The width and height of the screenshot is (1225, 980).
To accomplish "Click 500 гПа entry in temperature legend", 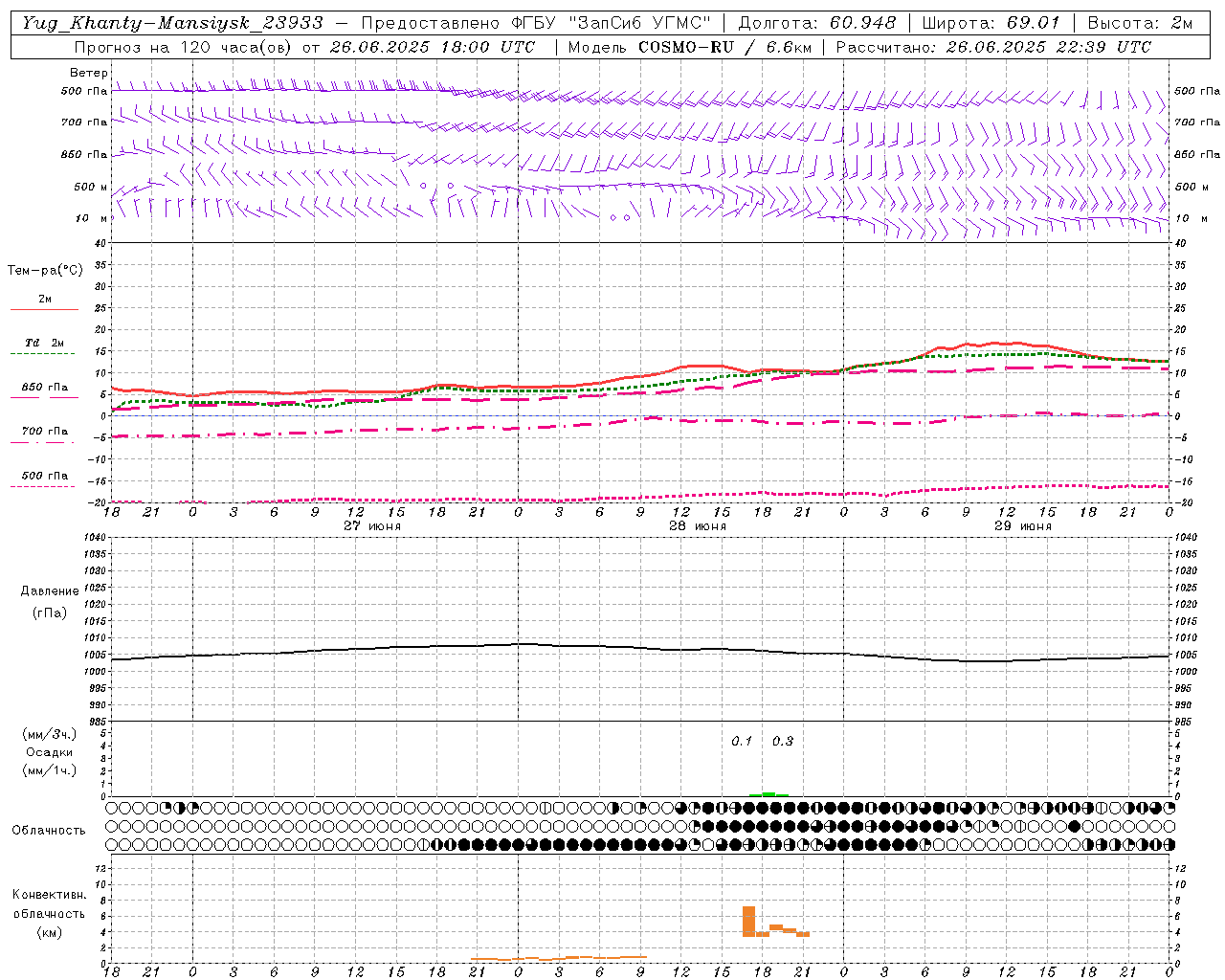I will 44,475.
